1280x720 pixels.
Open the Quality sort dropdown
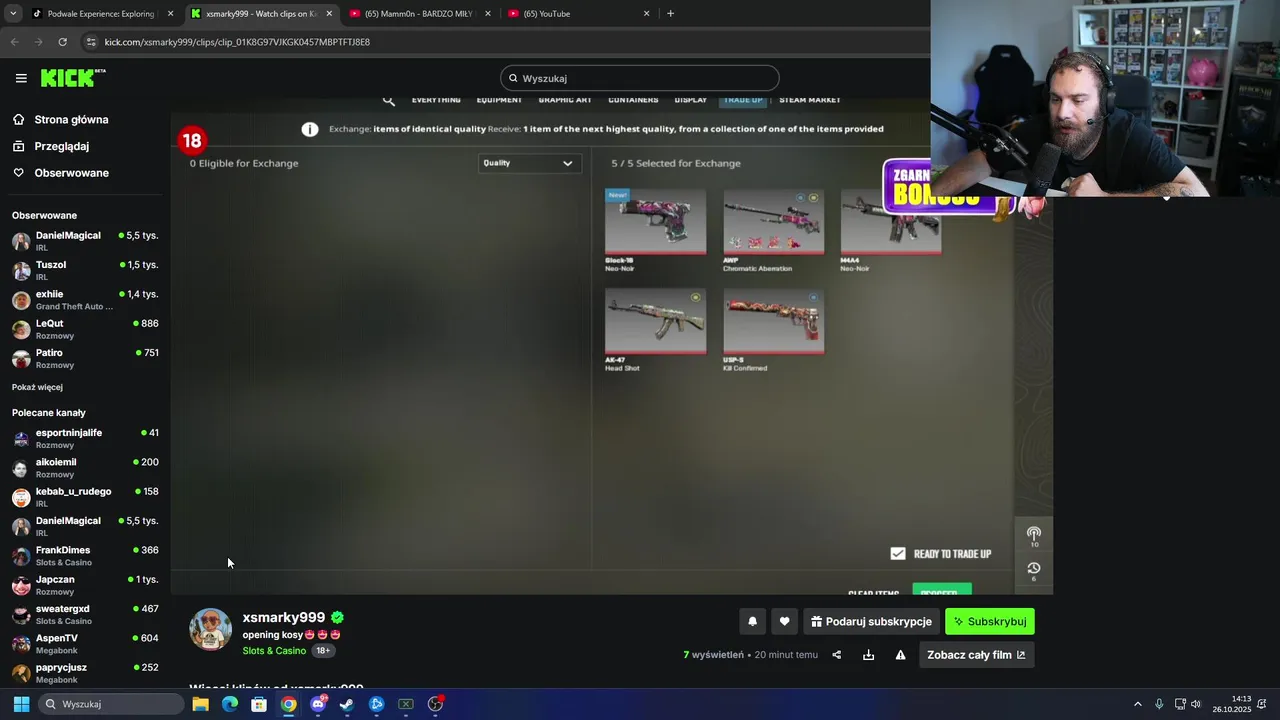pyautogui.click(x=529, y=163)
